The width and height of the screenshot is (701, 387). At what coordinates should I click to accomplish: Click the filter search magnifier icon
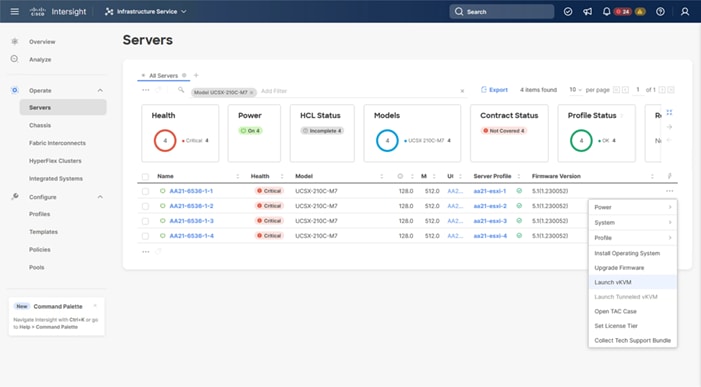click(181, 90)
